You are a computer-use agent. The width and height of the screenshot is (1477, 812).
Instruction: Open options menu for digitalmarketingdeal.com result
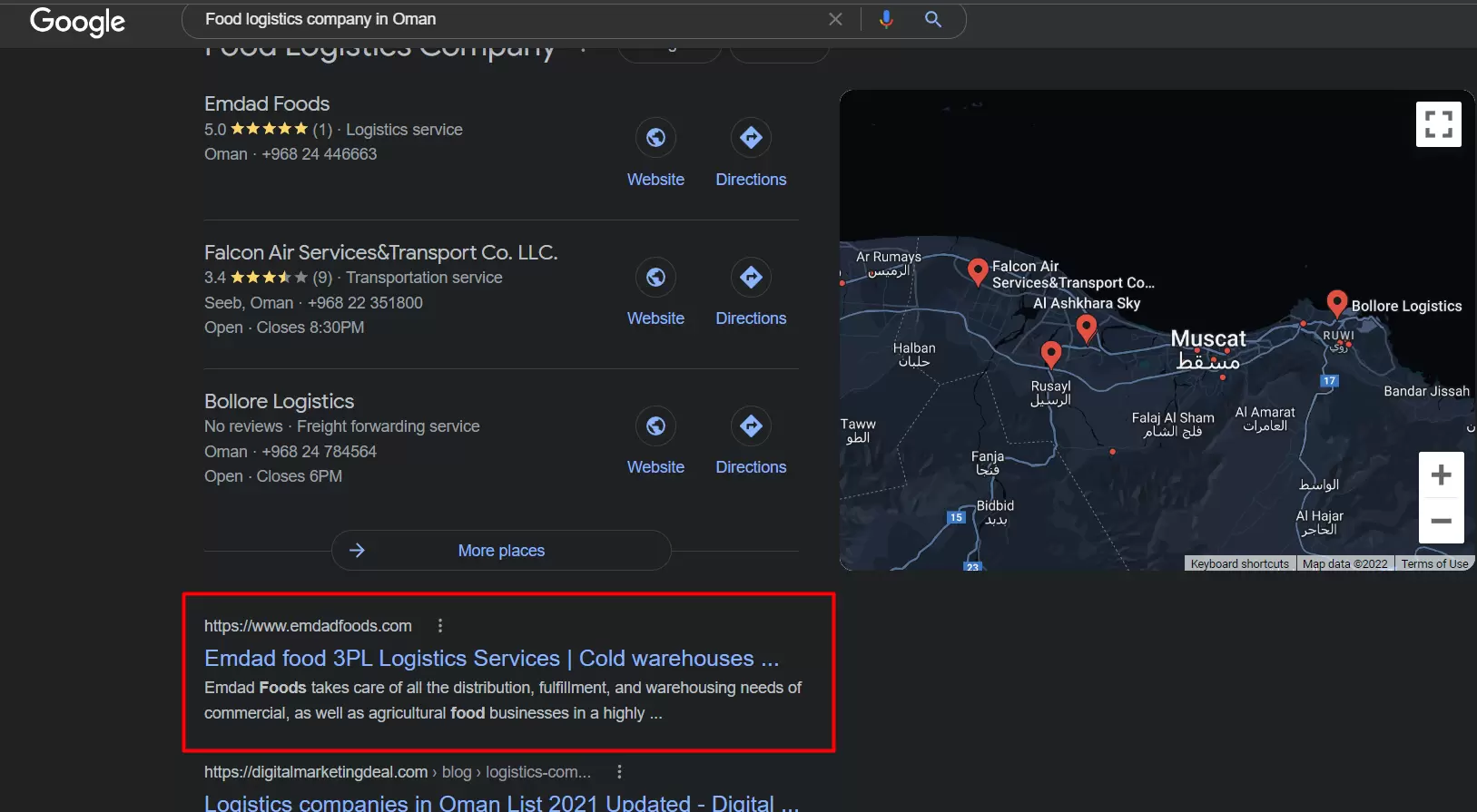tap(619, 772)
